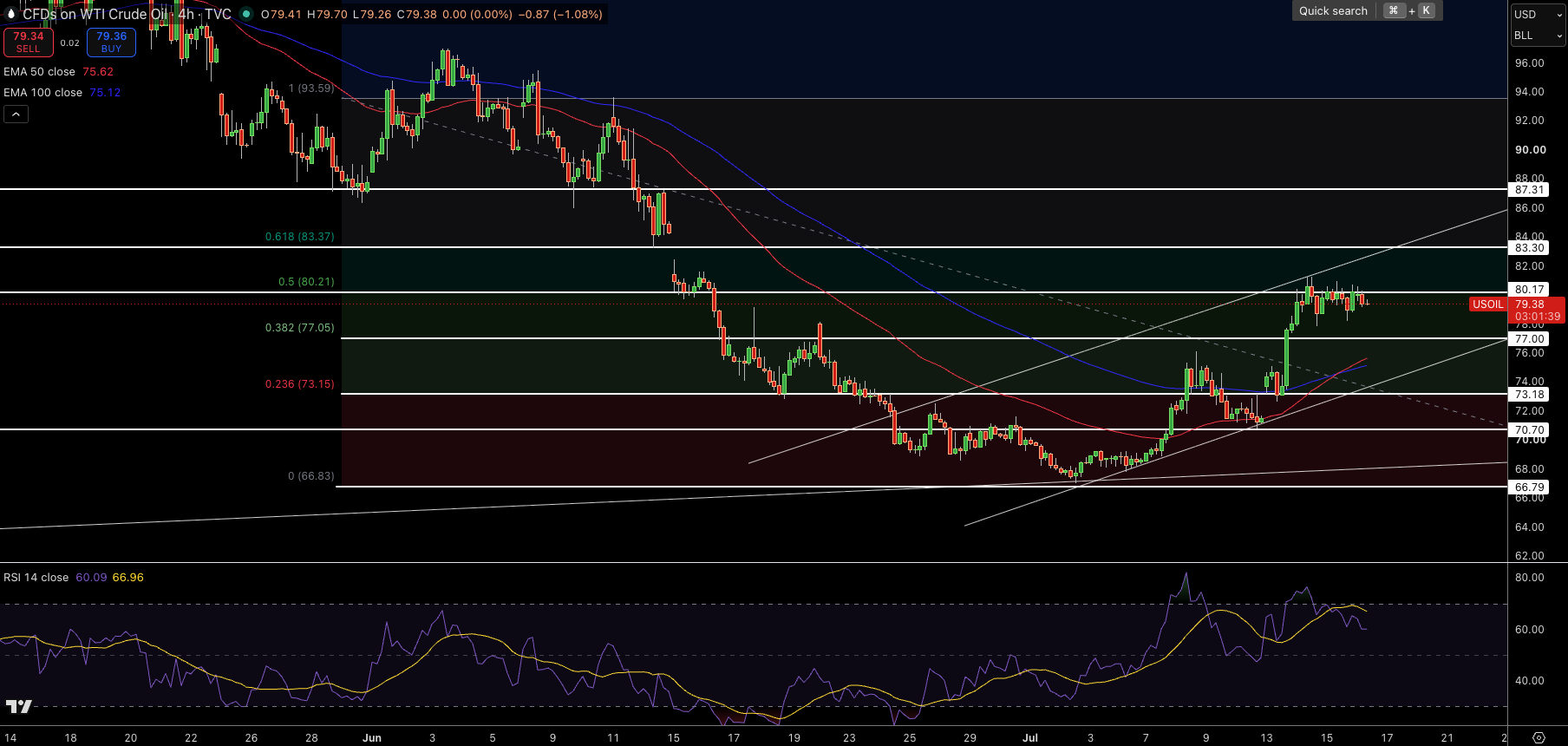Click the RSI 80.00 scale tick
Viewport: 1568px width, 746px height.
tap(1529, 578)
